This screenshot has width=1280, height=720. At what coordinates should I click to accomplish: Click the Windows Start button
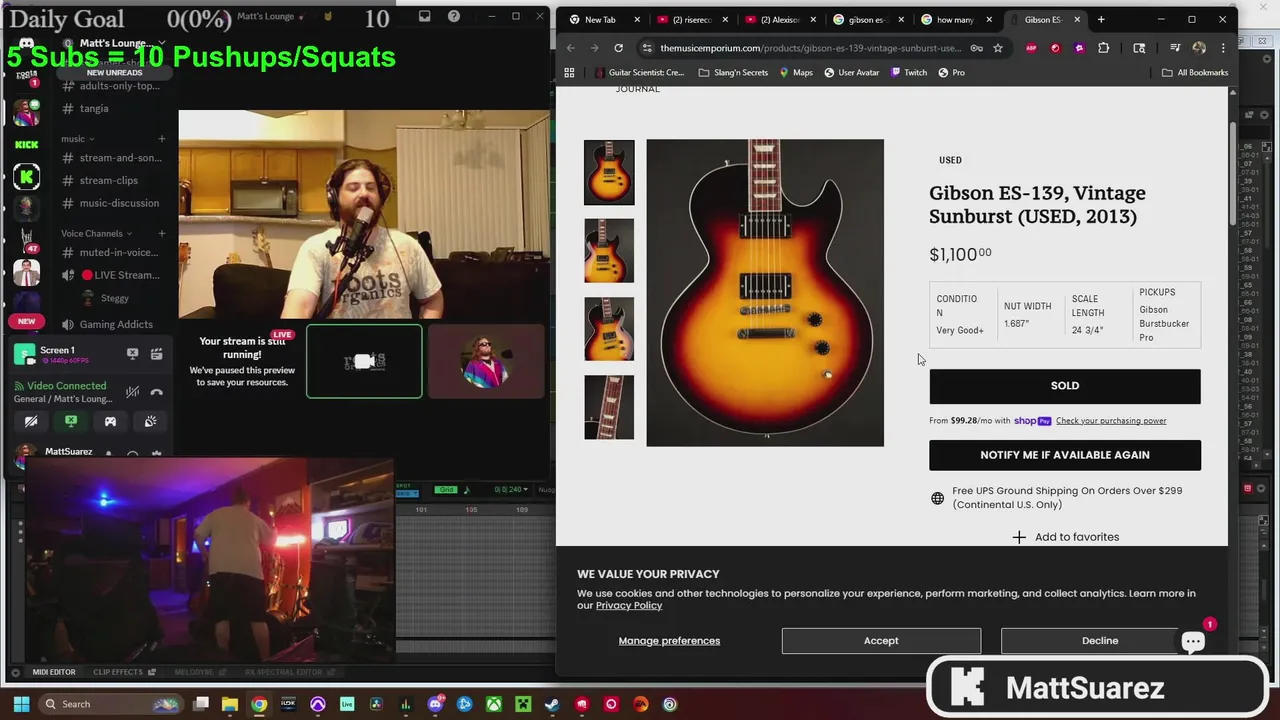tap(21, 704)
